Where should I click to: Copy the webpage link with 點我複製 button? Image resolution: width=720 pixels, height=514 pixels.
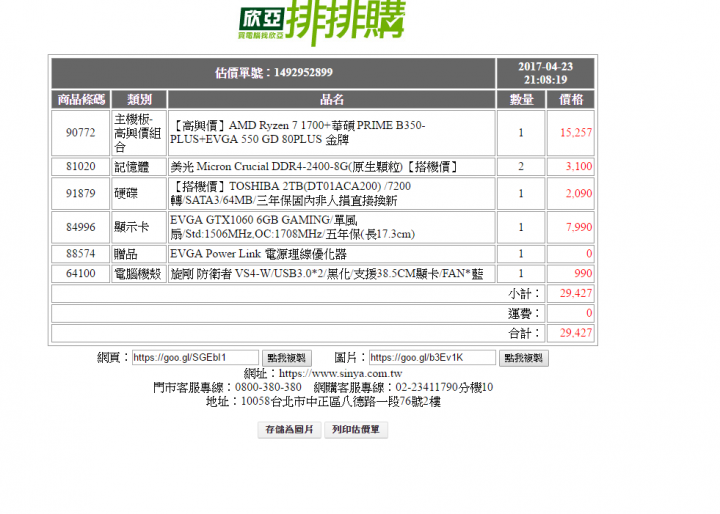(x=287, y=358)
